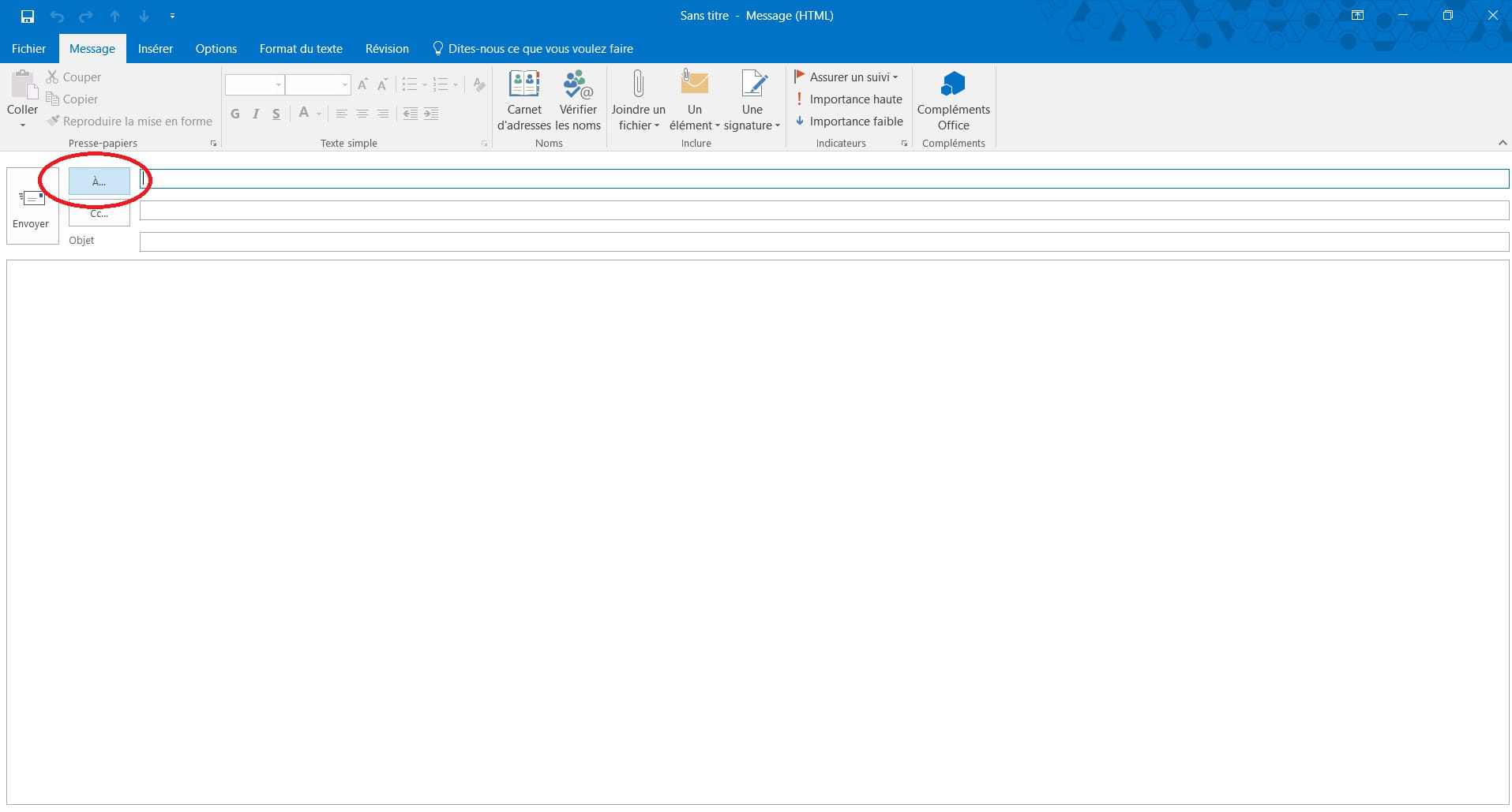
Task: Collapse the ribbon with the chevron
Action: point(1502,143)
